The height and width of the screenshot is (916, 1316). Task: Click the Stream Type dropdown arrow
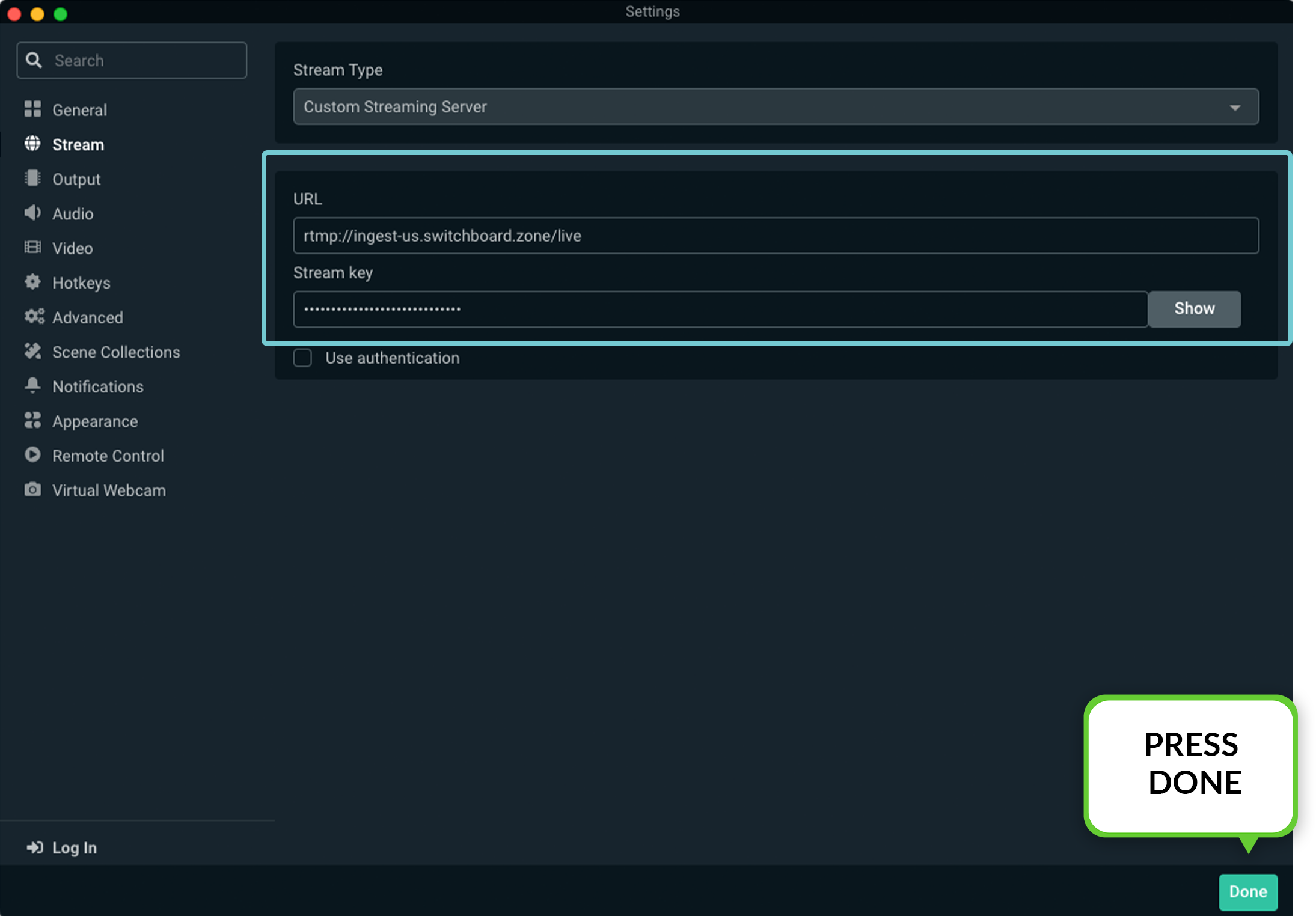click(1235, 108)
